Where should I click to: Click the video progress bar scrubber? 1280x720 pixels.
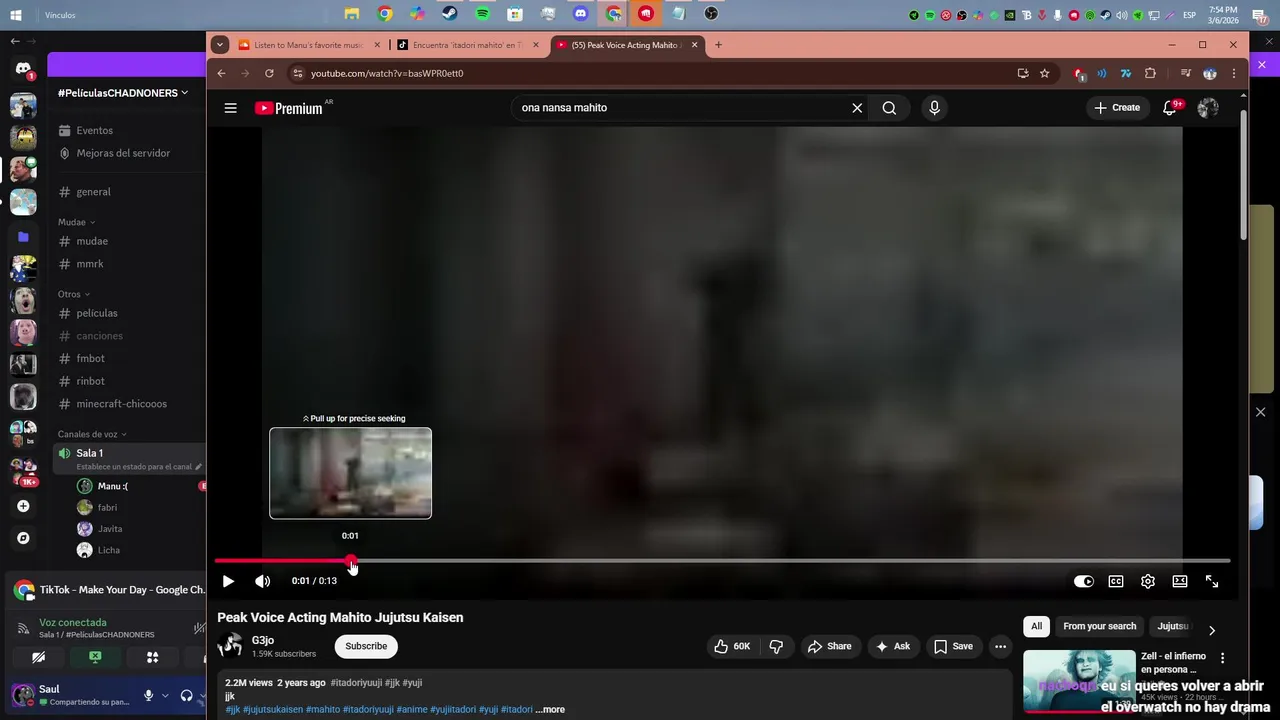point(351,561)
